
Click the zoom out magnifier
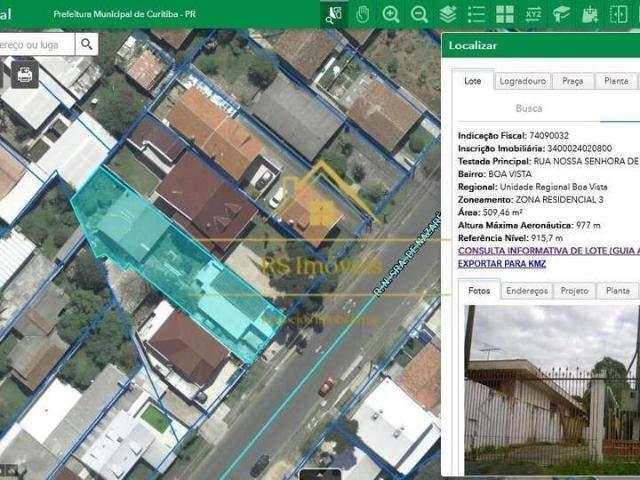click(419, 14)
